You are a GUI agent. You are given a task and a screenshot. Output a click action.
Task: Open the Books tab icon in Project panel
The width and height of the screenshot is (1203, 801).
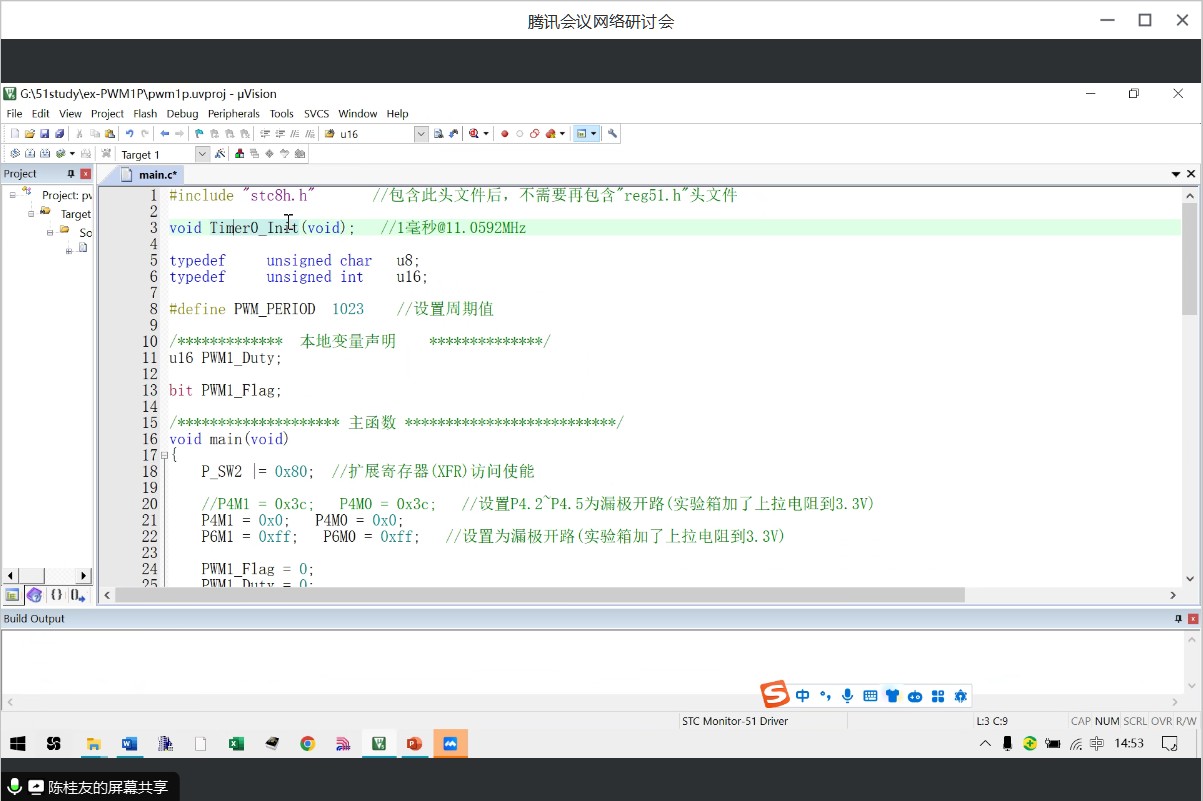click(x=35, y=595)
